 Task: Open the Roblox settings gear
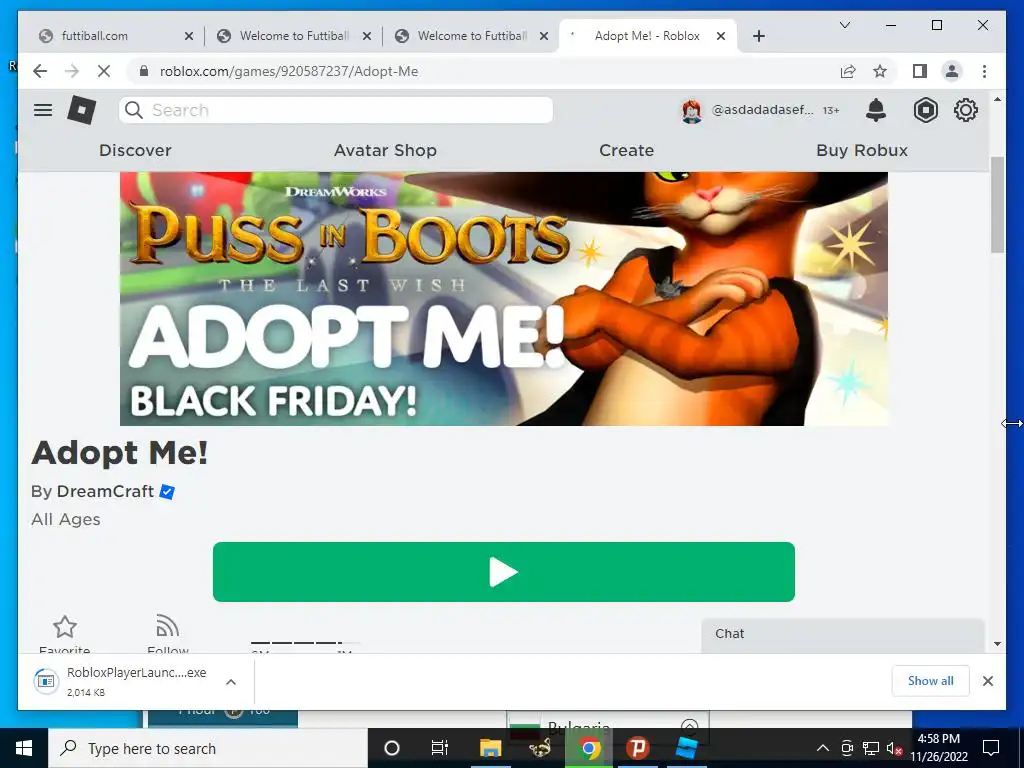965,110
